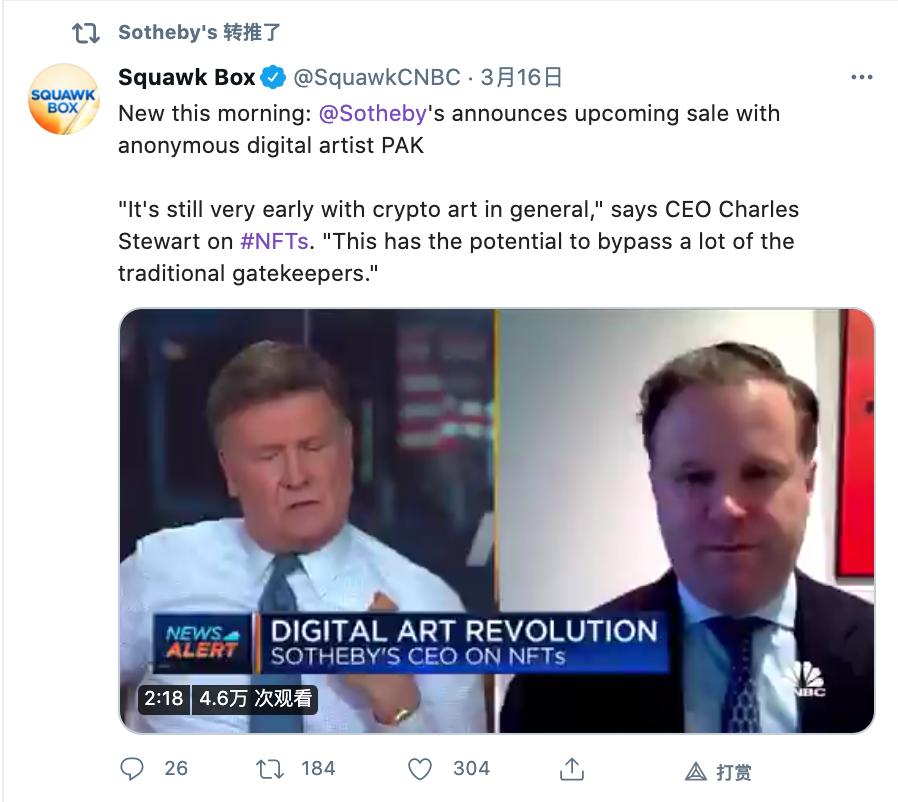Image resolution: width=898 pixels, height=802 pixels.
Task: Open the tweet more options menu
Action: tap(860, 77)
